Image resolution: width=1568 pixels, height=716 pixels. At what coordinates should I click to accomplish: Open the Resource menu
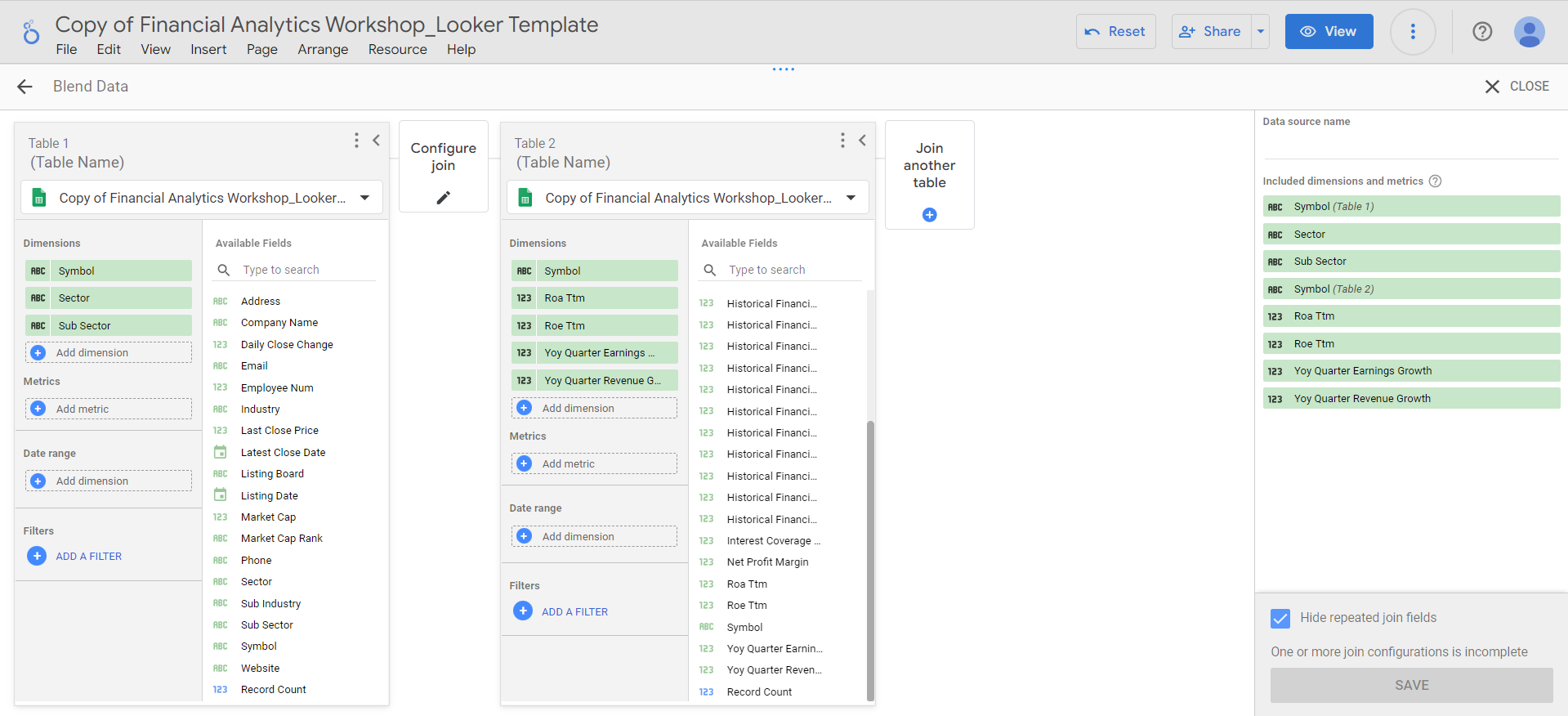[x=398, y=50]
